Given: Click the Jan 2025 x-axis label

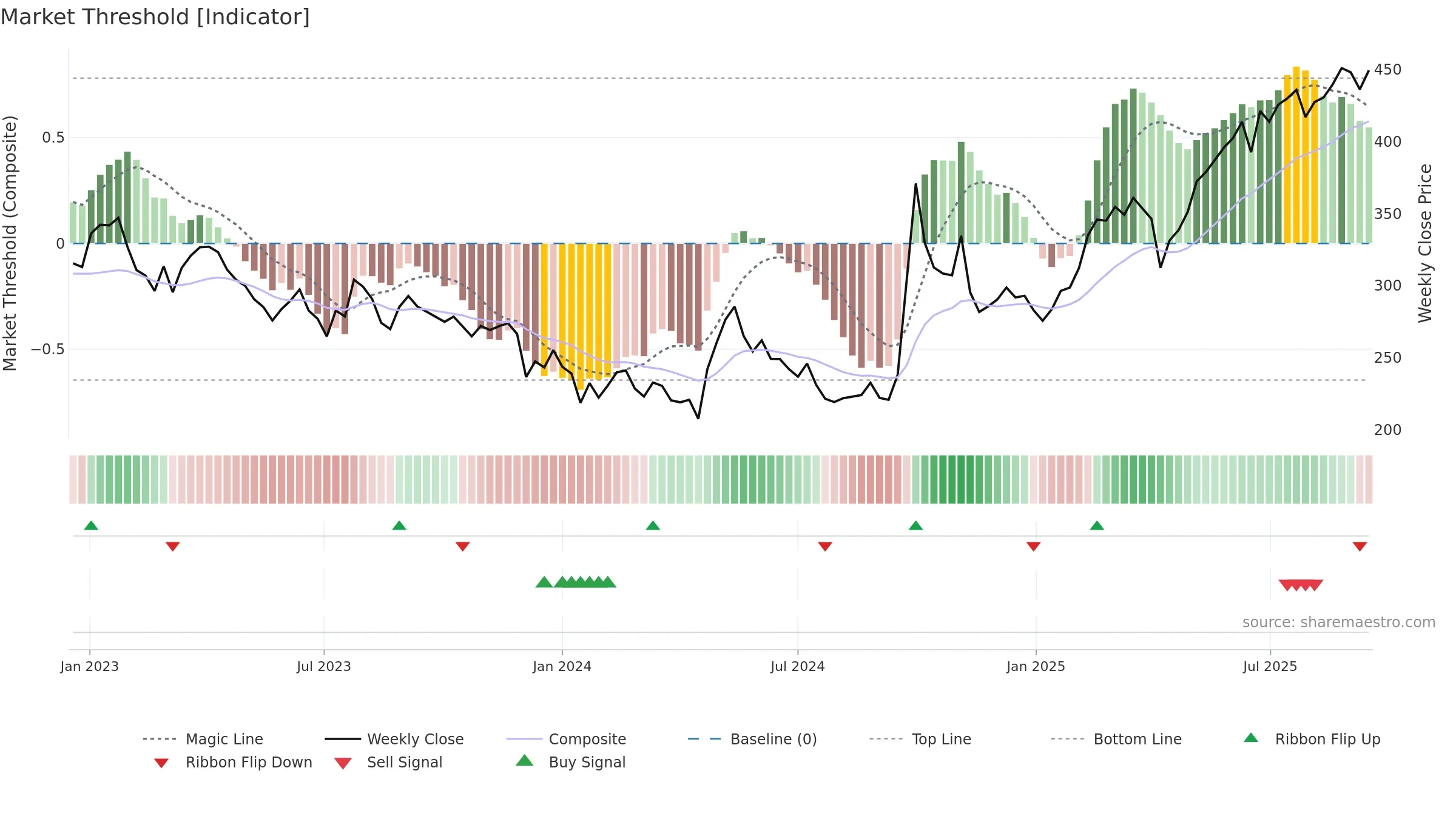Looking at the screenshot, I should [x=1036, y=666].
